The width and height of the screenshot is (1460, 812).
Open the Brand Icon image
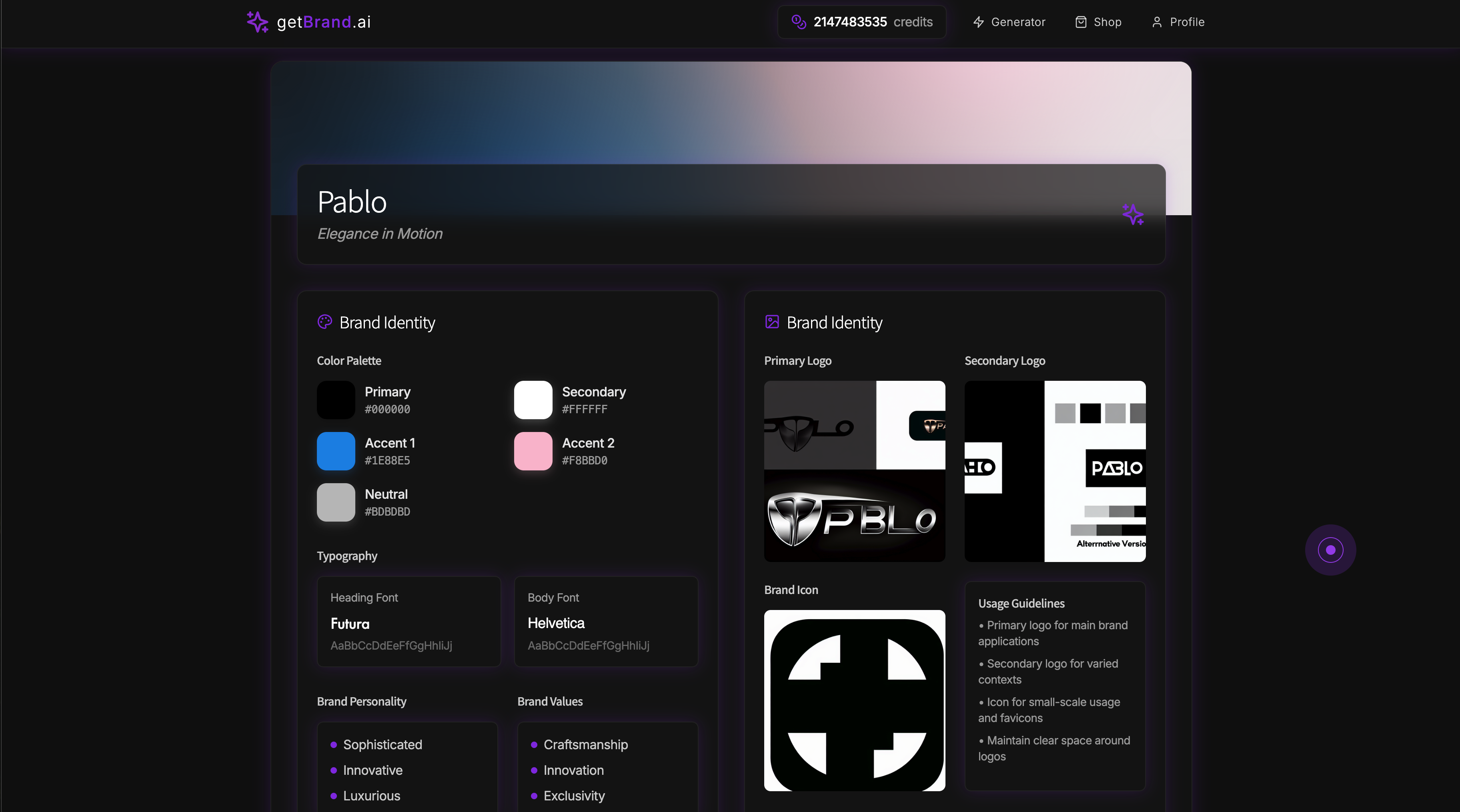click(x=854, y=700)
